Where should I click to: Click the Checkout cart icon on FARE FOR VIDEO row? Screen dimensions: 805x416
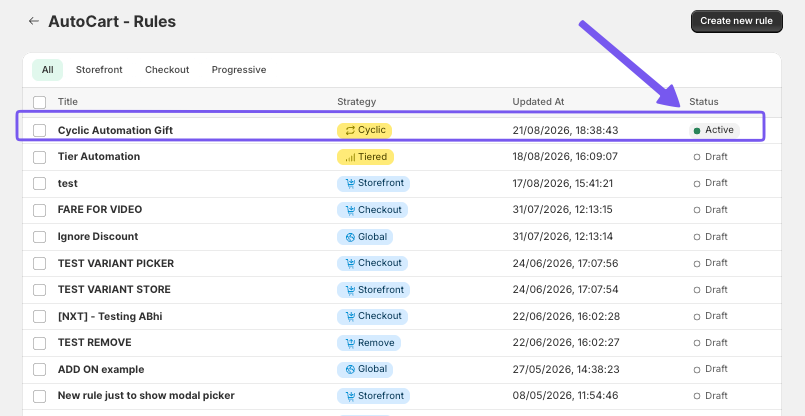click(350, 210)
